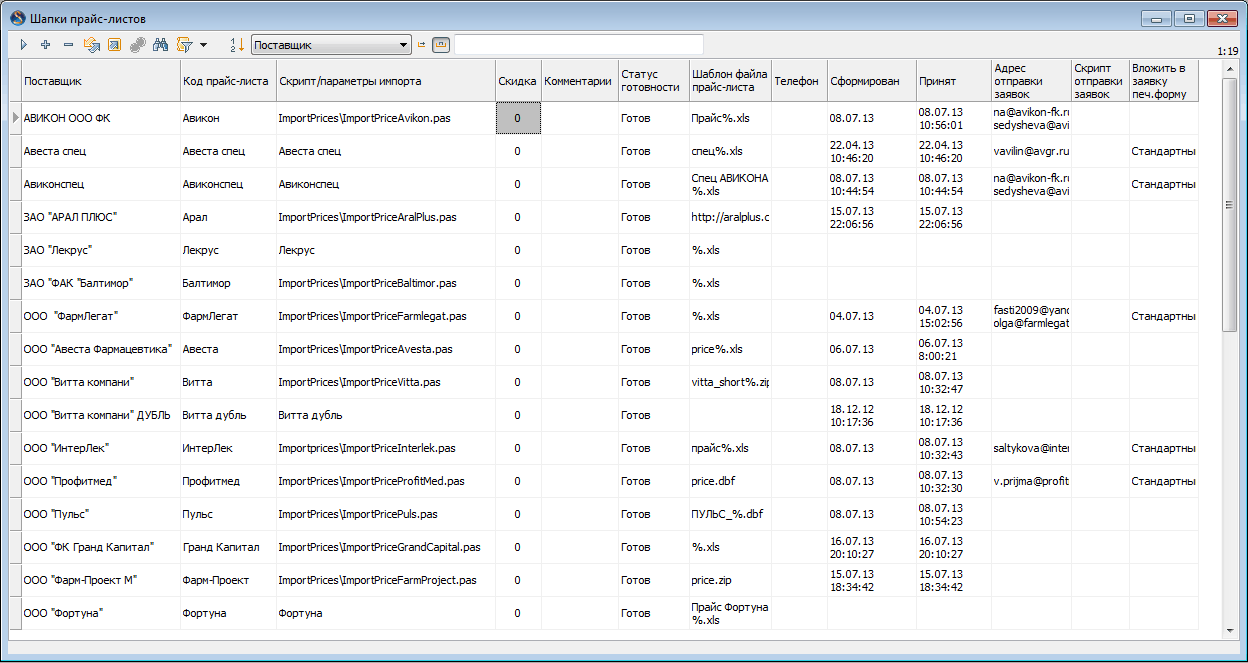The image size is (1248, 663).
Task: Click ImportPrices\ImportPriceBaltimor.pas cell
Action: coord(386,283)
